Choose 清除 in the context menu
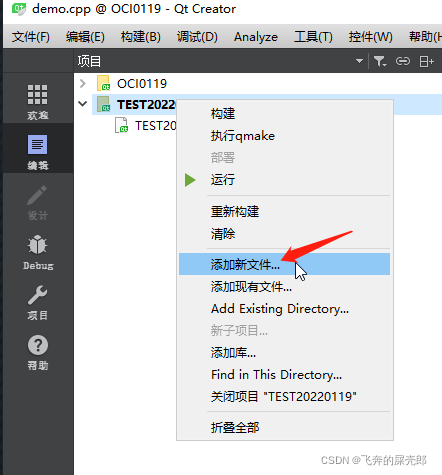Image resolution: width=442 pixels, height=475 pixels. tap(284, 234)
